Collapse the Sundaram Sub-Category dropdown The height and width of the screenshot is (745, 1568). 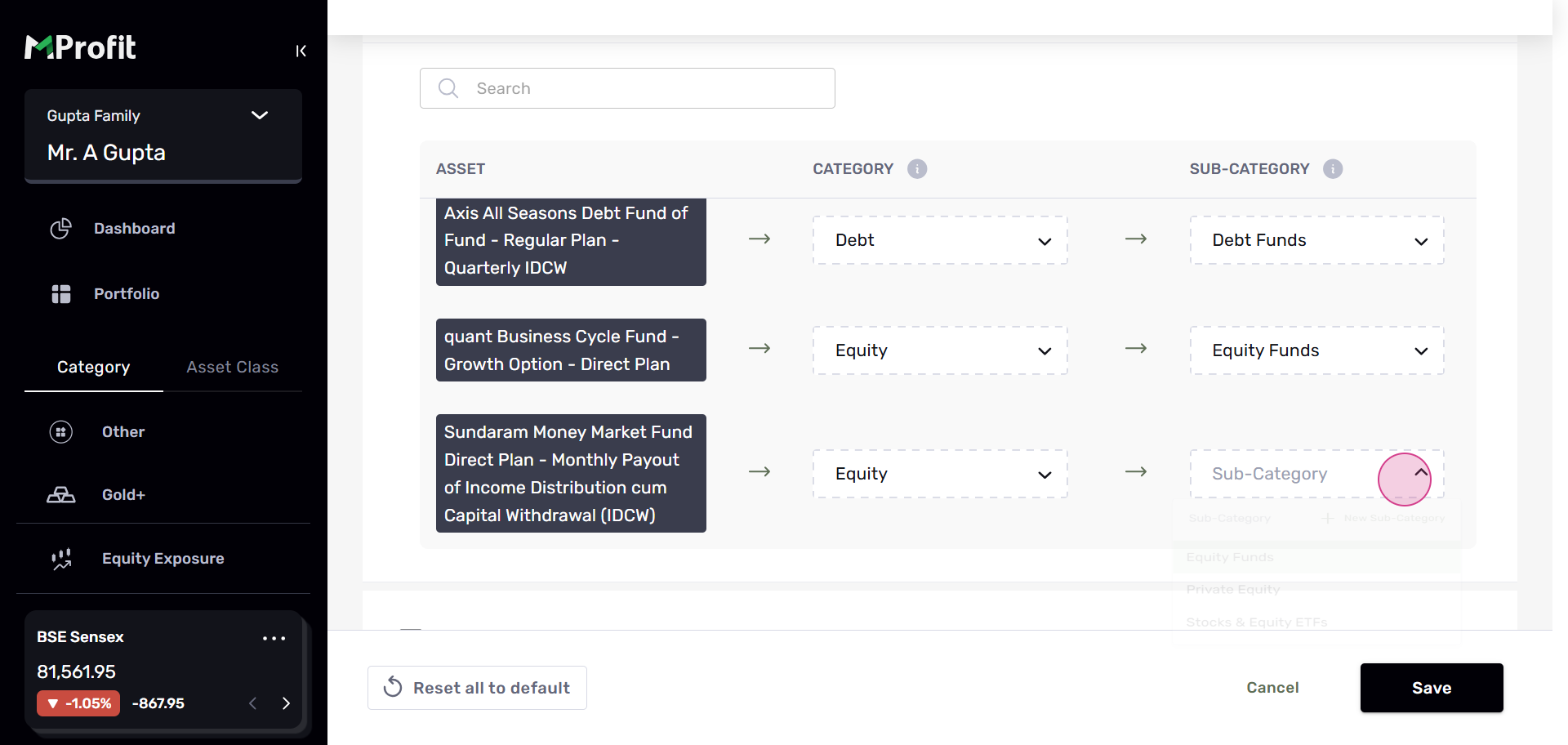1421,473
